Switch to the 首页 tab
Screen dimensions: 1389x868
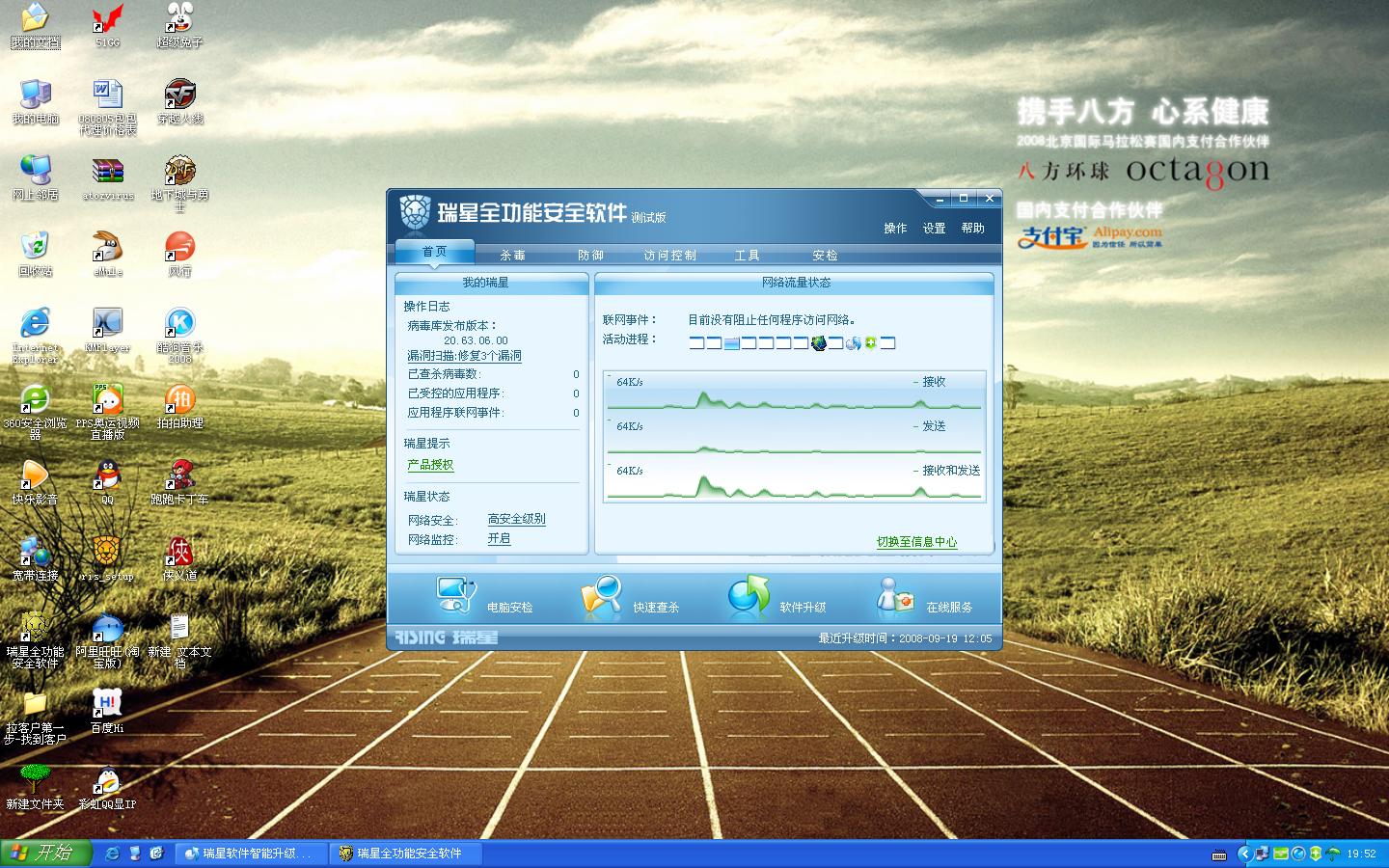[435, 253]
